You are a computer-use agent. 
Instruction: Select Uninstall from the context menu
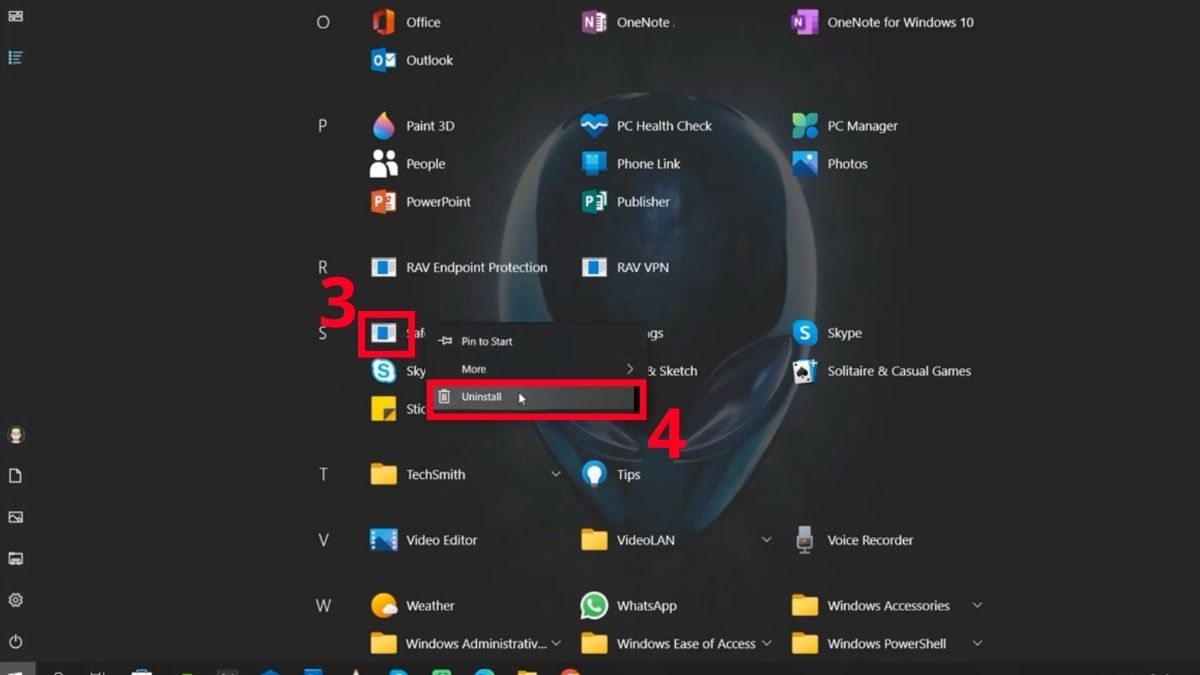click(x=536, y=397)
